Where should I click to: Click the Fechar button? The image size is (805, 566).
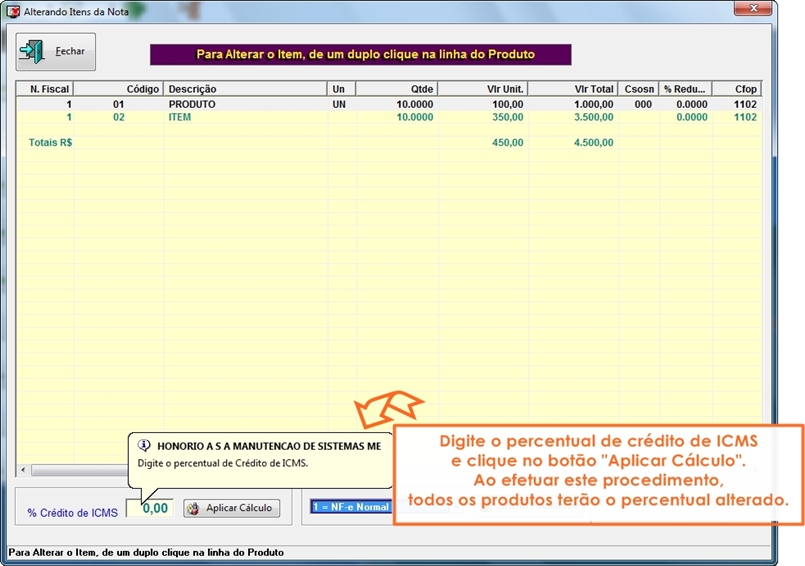tap(55, 51)
